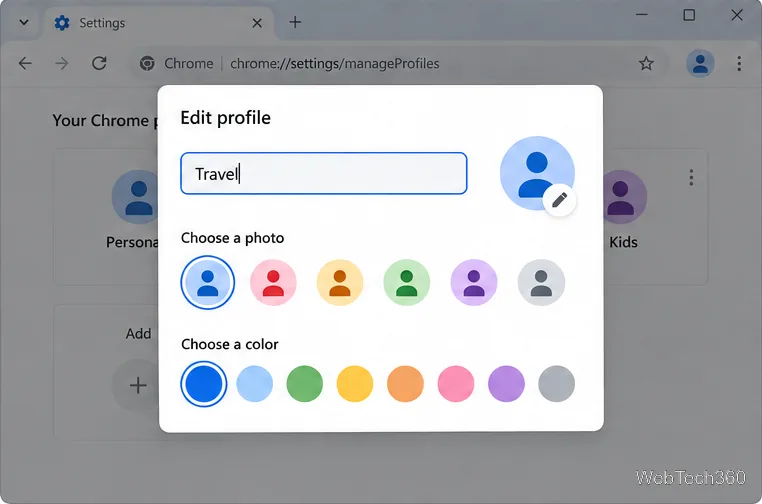
Task: Select the orange avatar photo
Action: coord(340,282)
